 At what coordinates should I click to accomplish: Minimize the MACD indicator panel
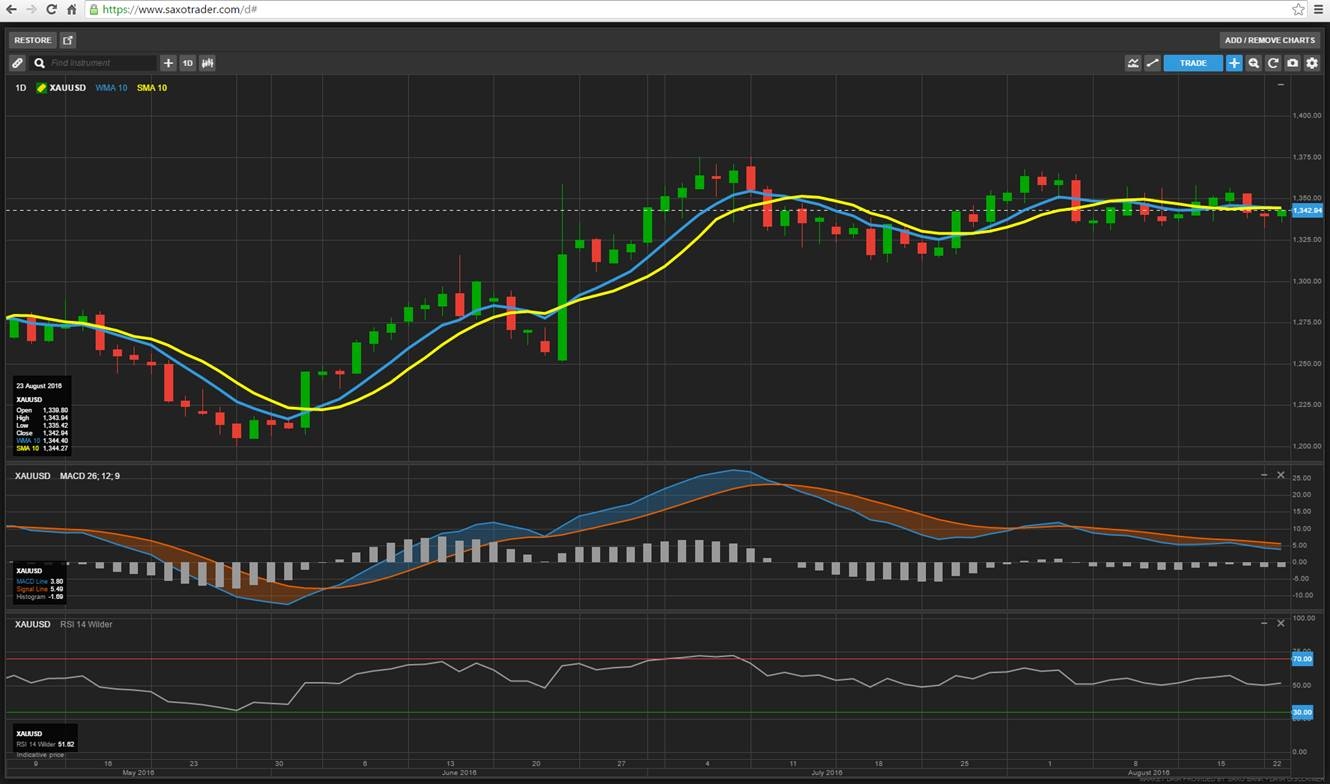click(1264, 475)
